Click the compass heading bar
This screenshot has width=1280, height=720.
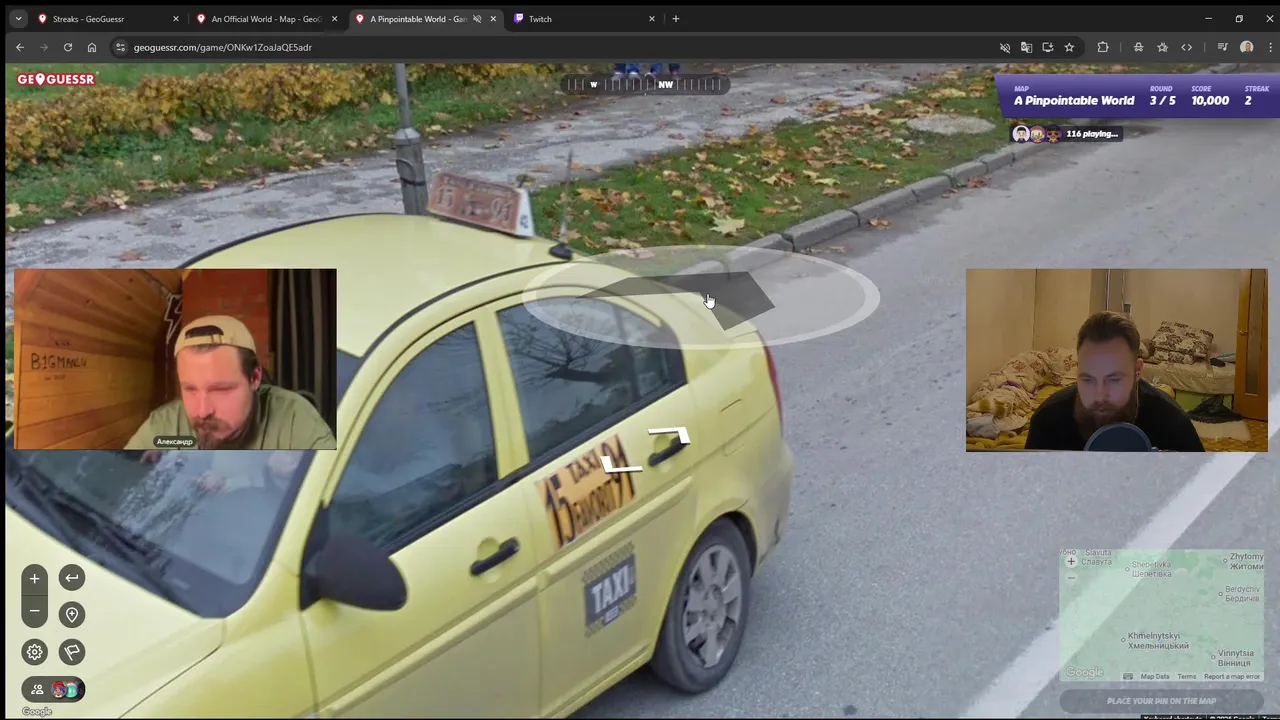tap(645, 84)
